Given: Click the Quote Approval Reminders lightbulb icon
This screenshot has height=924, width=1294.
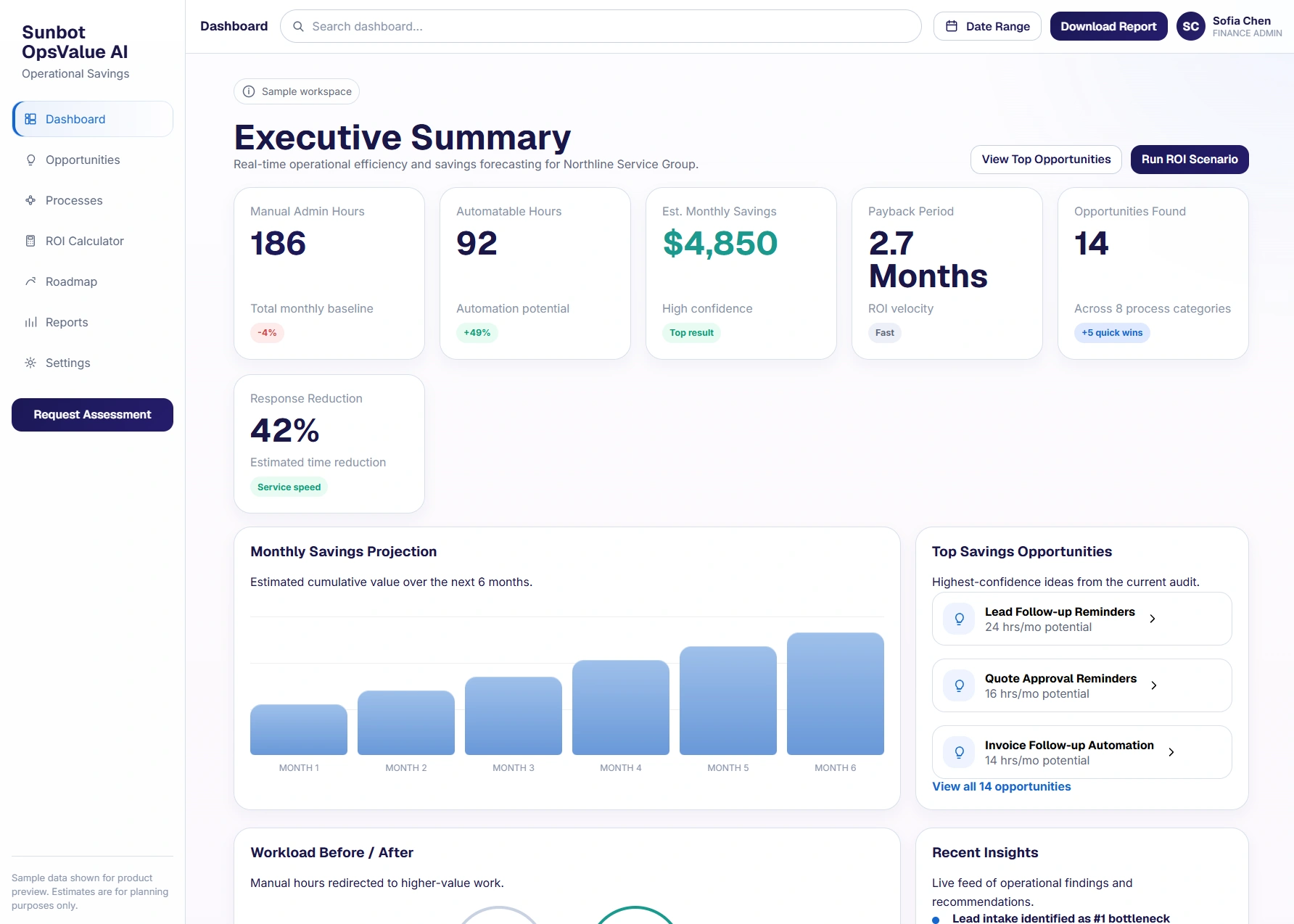Looking at the screenshot, I should tap(959, 685).
